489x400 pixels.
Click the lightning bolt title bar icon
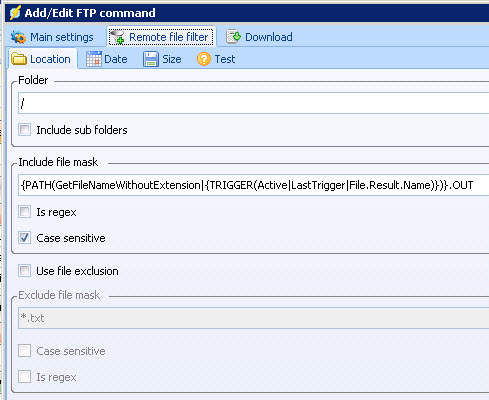15,13
